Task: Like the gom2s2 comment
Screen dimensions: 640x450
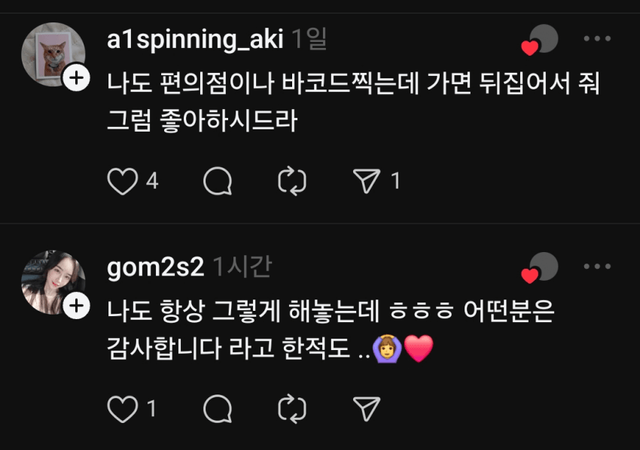Action: [x=122, y=408]
